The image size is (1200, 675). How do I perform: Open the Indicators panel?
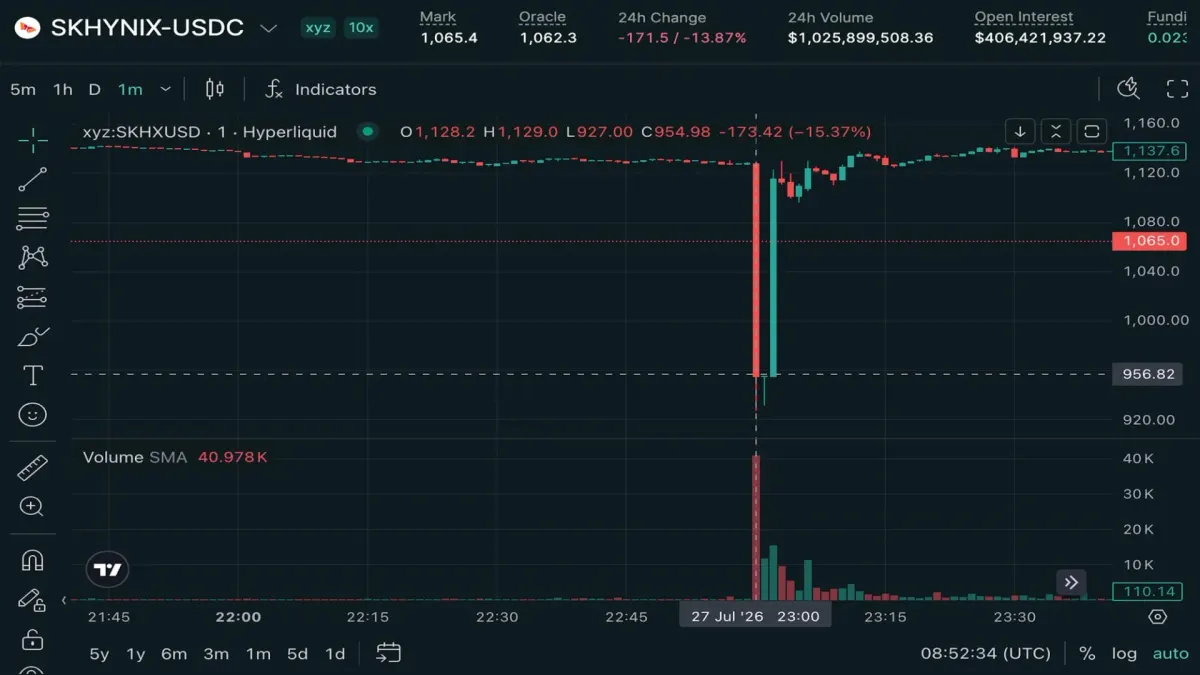[x=320, y=89]
